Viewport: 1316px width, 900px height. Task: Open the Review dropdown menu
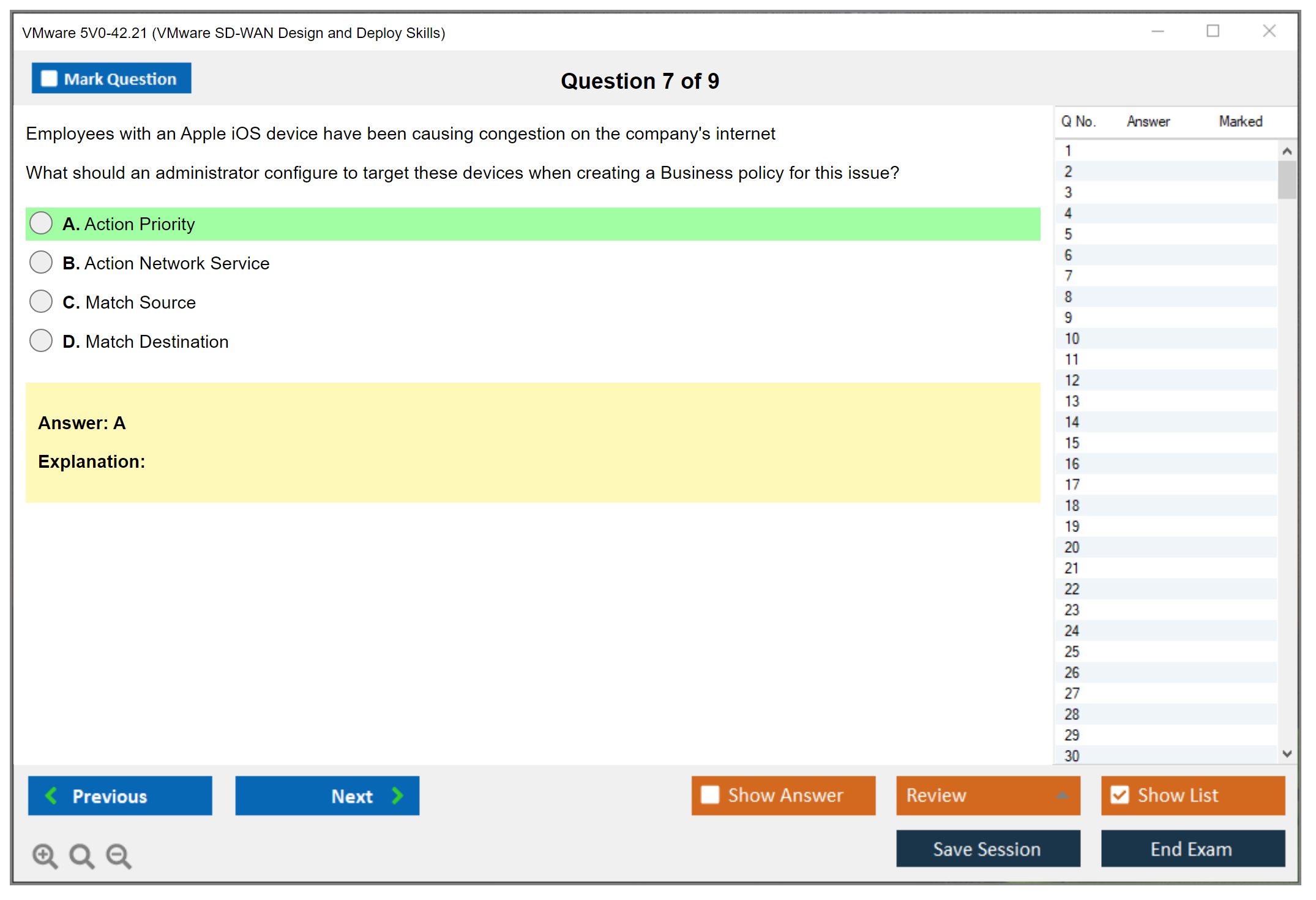click(1062, 795)
